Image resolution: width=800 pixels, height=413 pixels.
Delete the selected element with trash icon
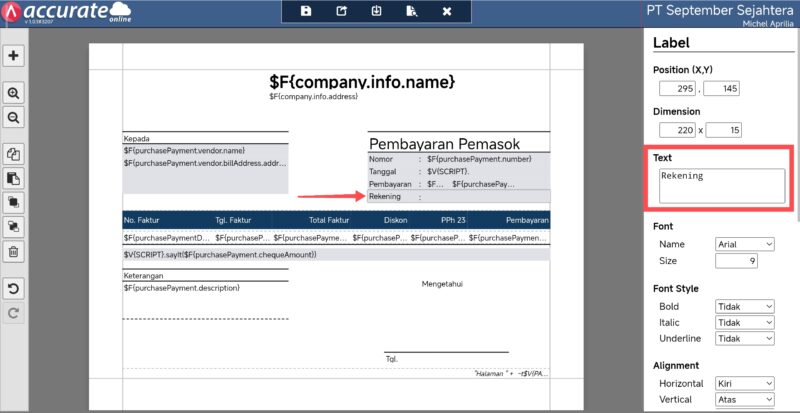14,252
